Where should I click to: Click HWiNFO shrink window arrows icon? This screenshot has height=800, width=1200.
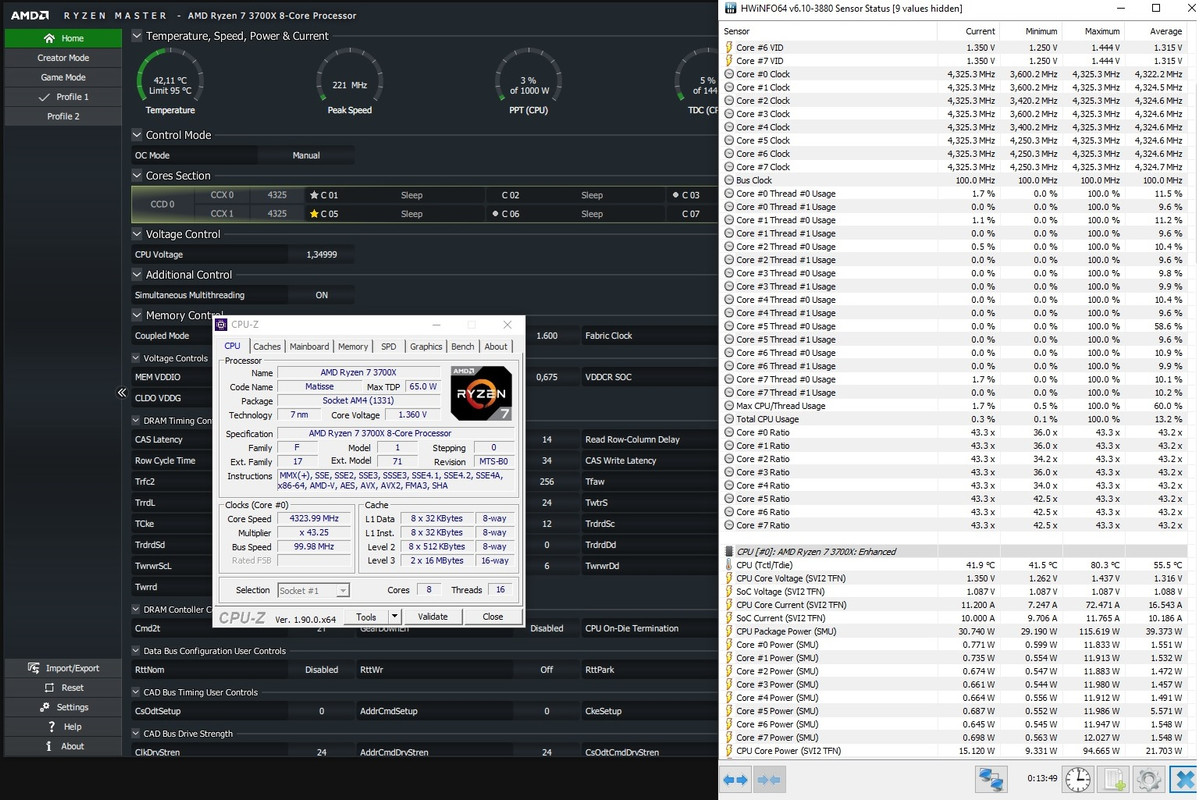tap(769, 779)
